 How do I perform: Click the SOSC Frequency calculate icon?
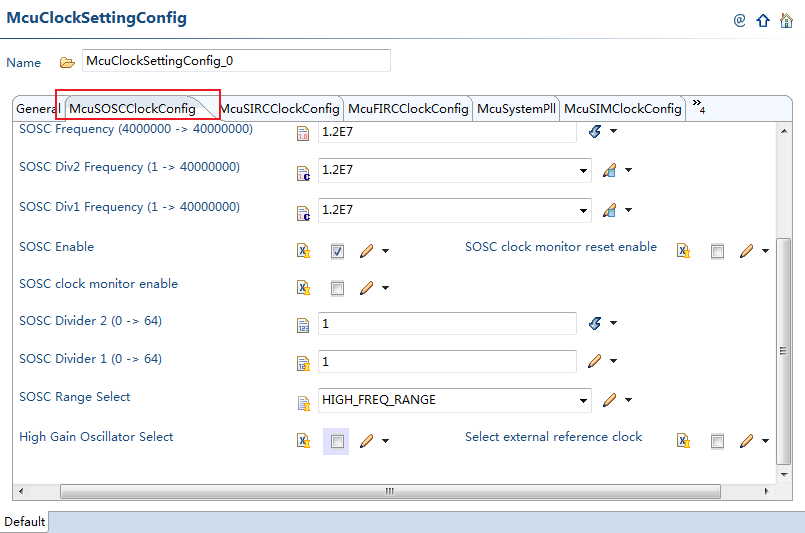[595, 131]
